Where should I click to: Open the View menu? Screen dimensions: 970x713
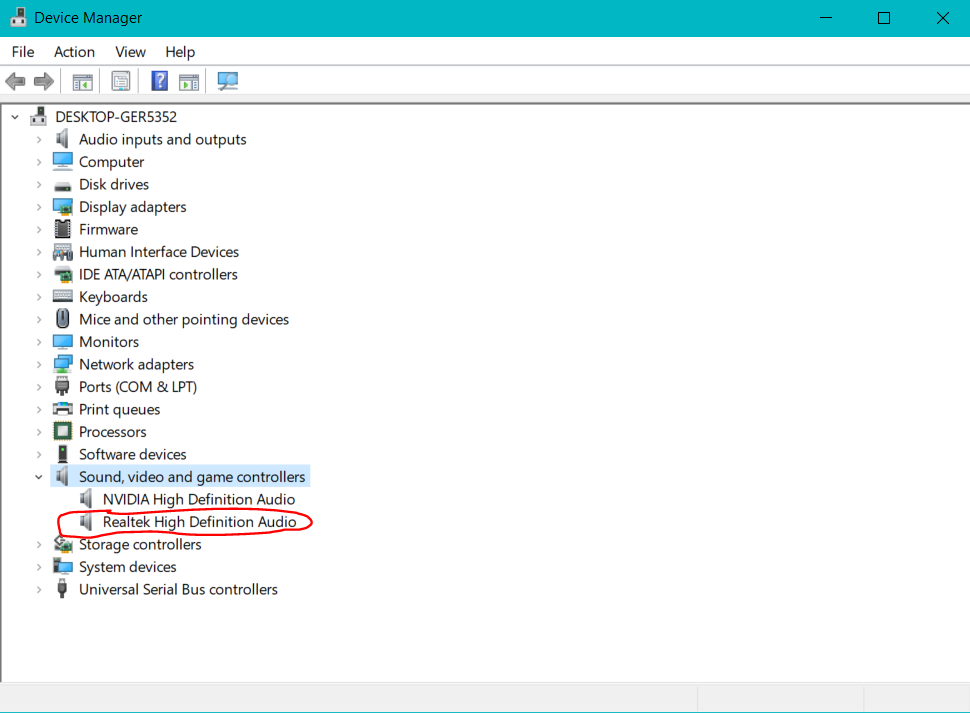coord(131,52)
